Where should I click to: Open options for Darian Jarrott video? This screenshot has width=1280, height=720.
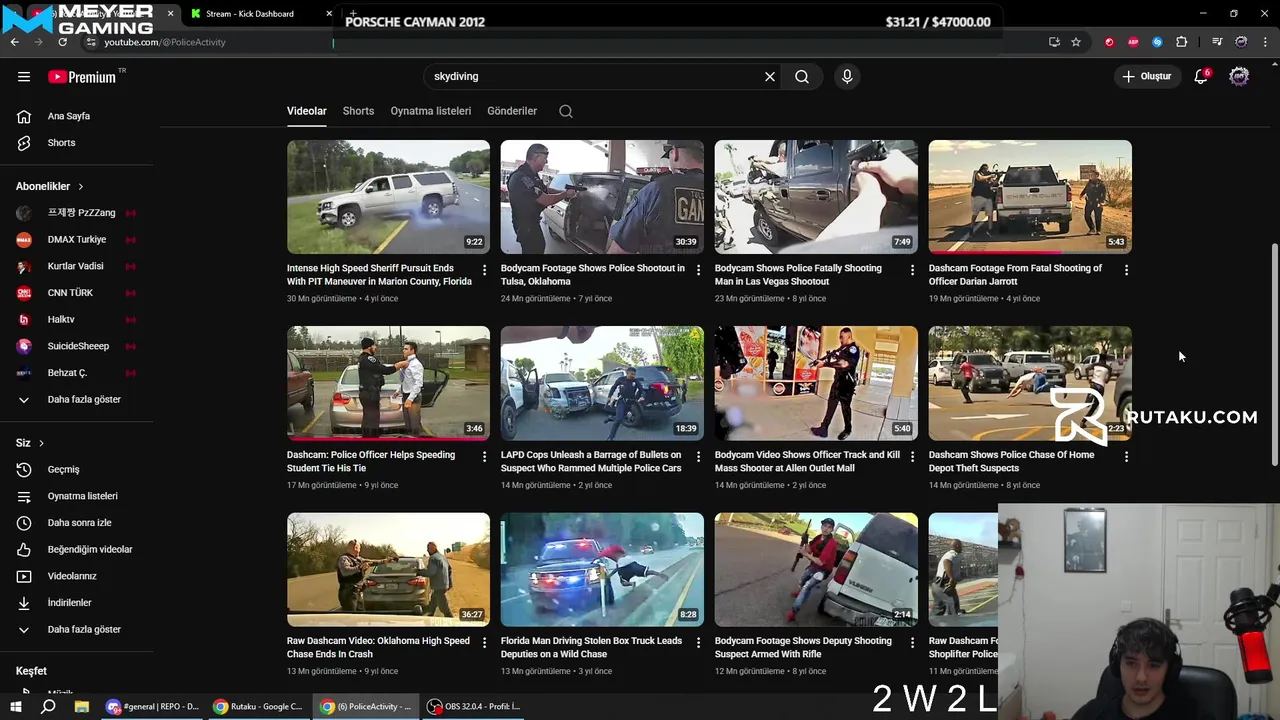(x=1126, y=270)
